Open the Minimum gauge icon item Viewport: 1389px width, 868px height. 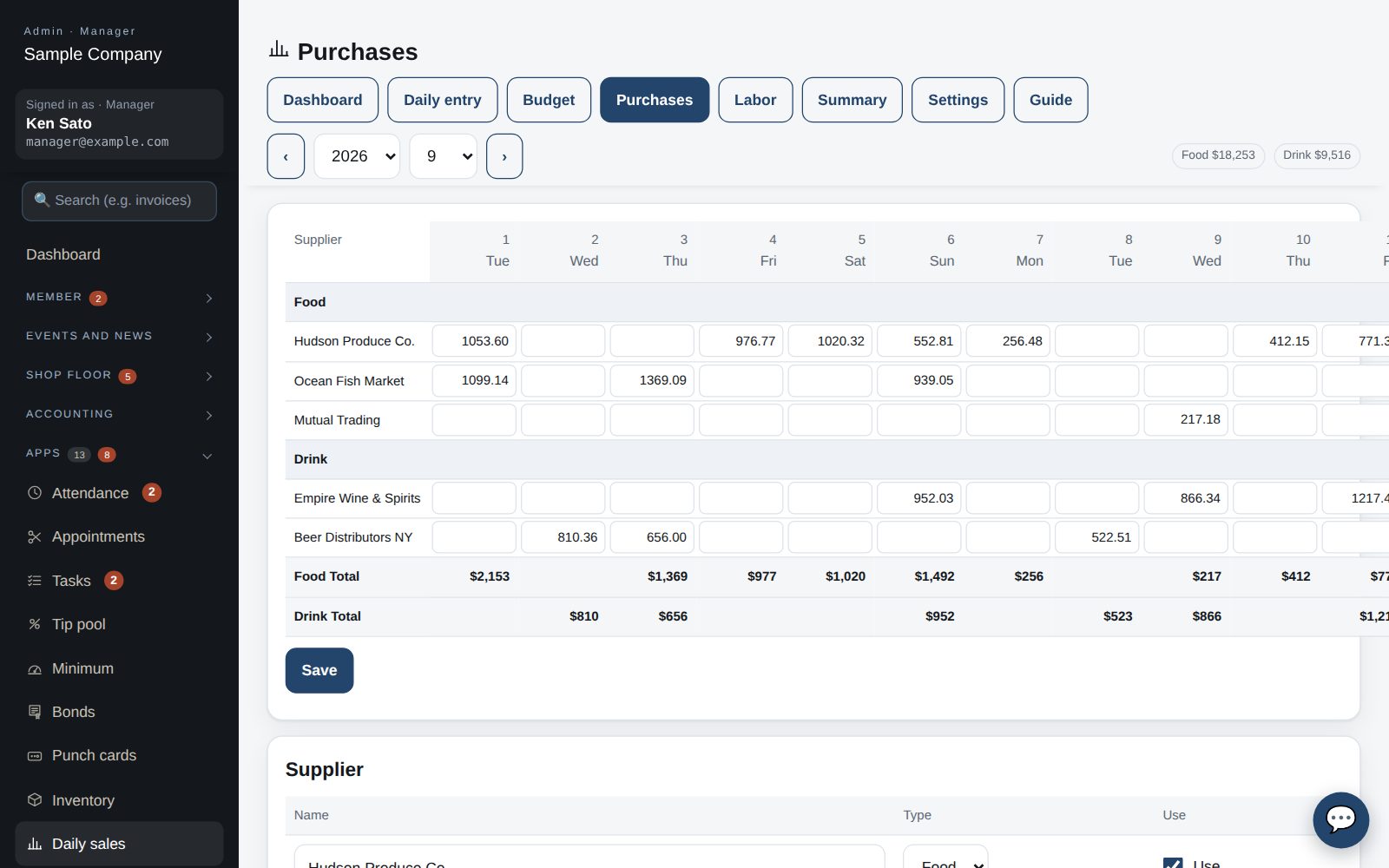pos(35,668)
